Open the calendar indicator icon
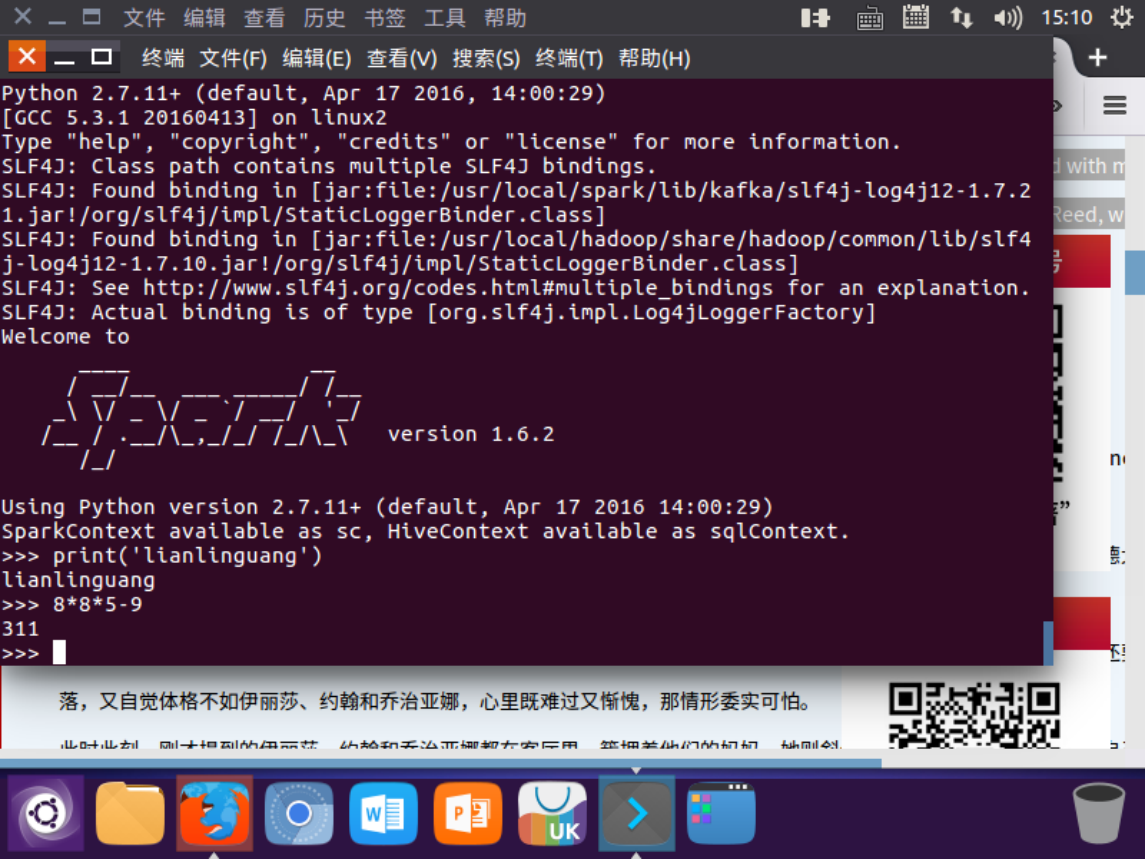 (x=915, y=17)
